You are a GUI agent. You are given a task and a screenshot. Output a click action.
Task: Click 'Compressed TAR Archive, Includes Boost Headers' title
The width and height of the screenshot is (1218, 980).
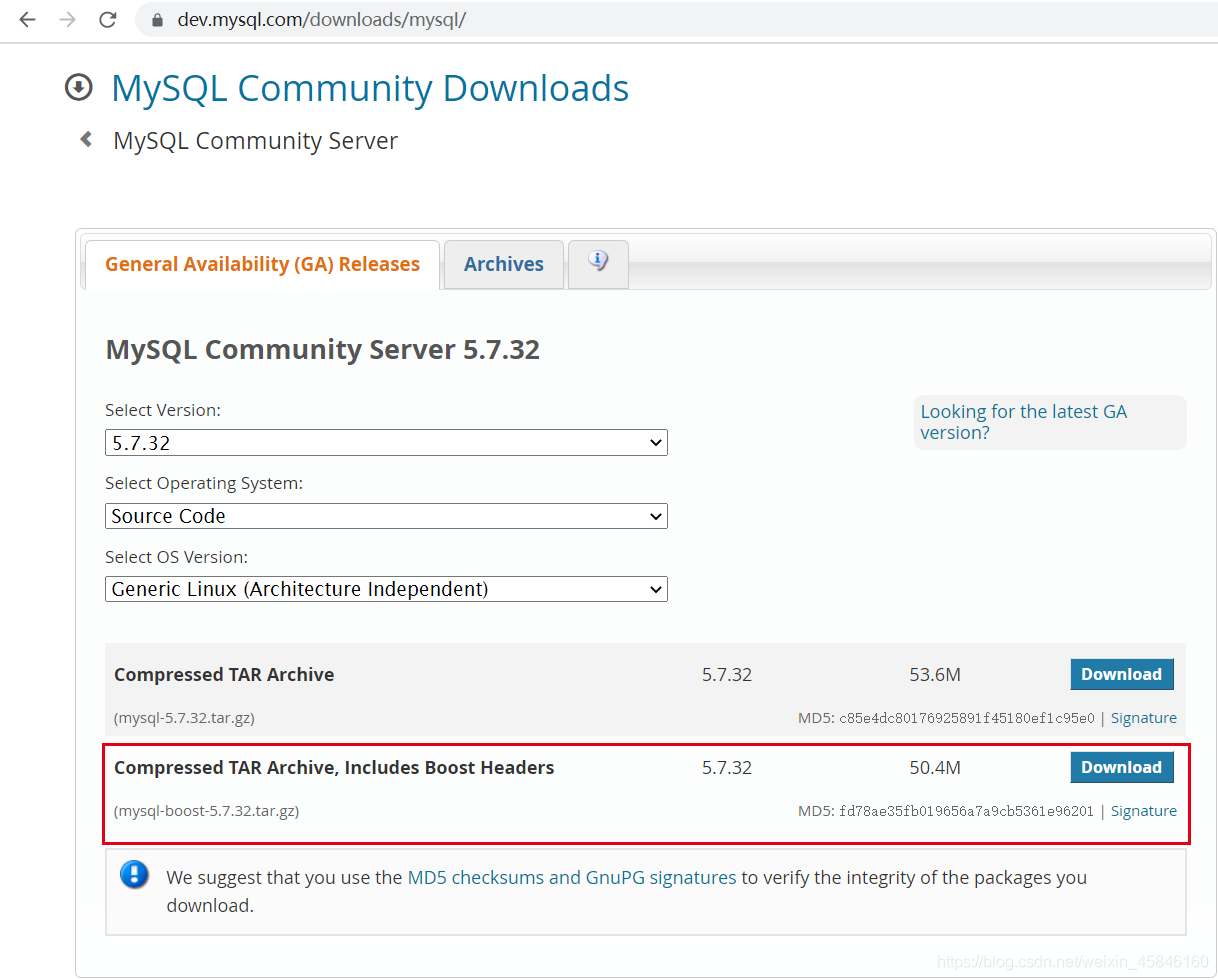point(334,768)
